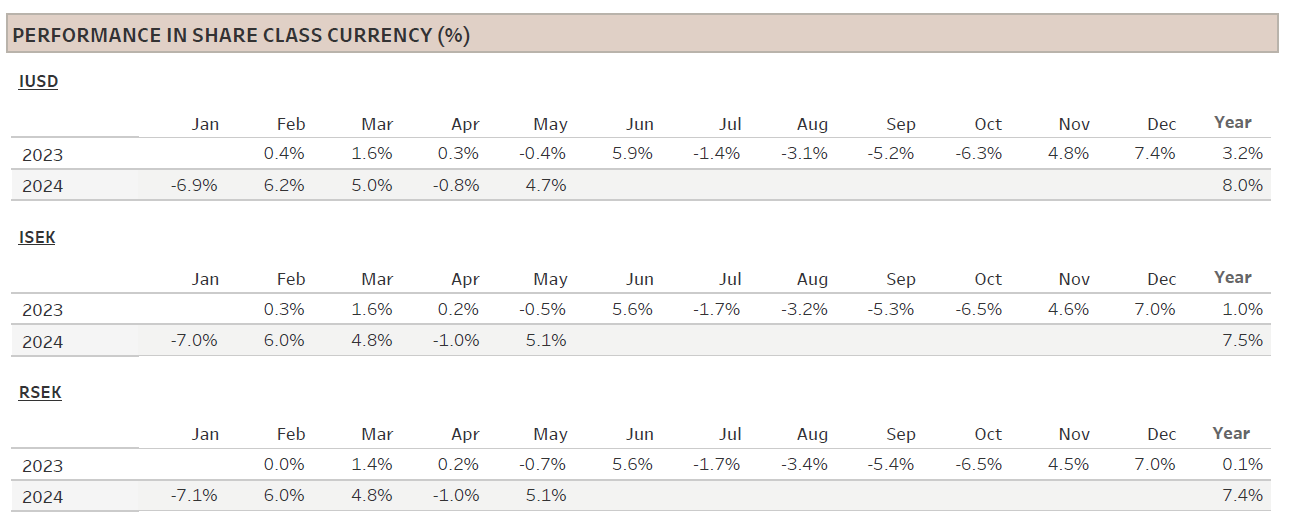Select IUSD 2024 yearly return 8.0%
This screenshot has width=1290, height=521.
point(1244,185)
